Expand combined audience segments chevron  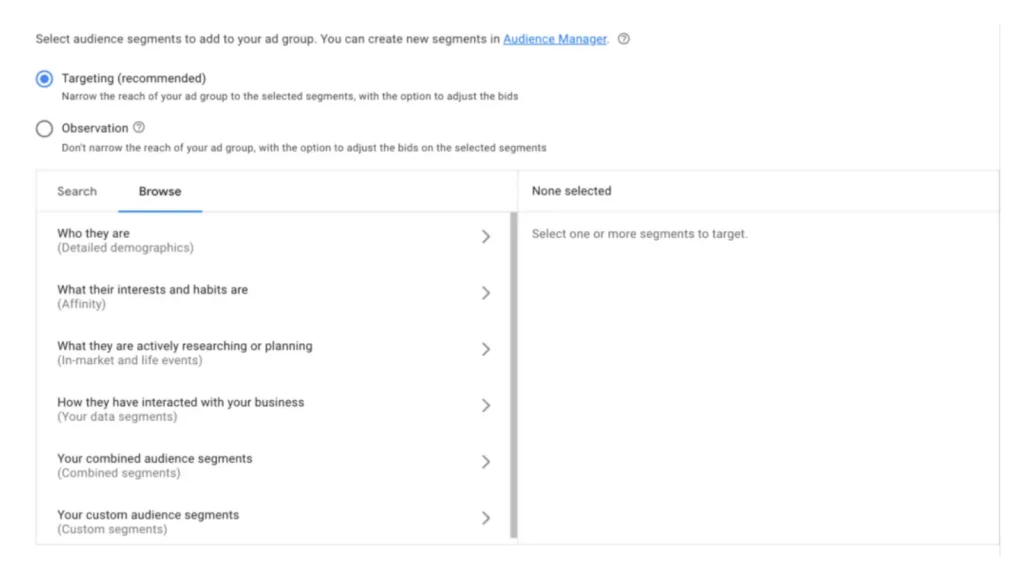tap(486, 462)
